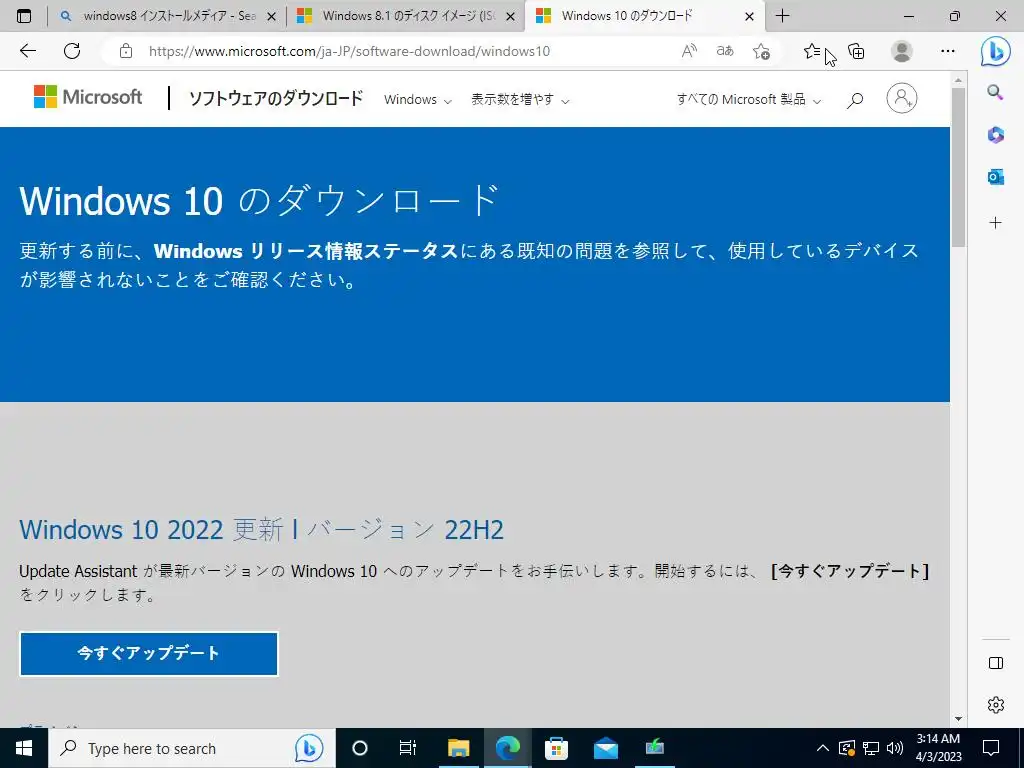Reload the page with the refresh icon

pos(72,51)
